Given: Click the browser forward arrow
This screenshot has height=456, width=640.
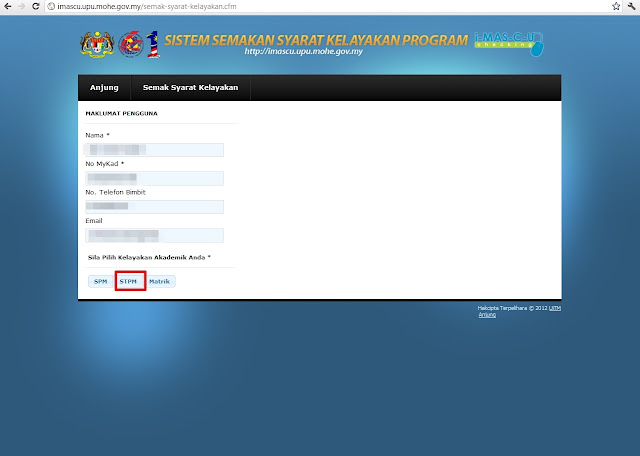Looking at the screenshot, I should [21, 6].
